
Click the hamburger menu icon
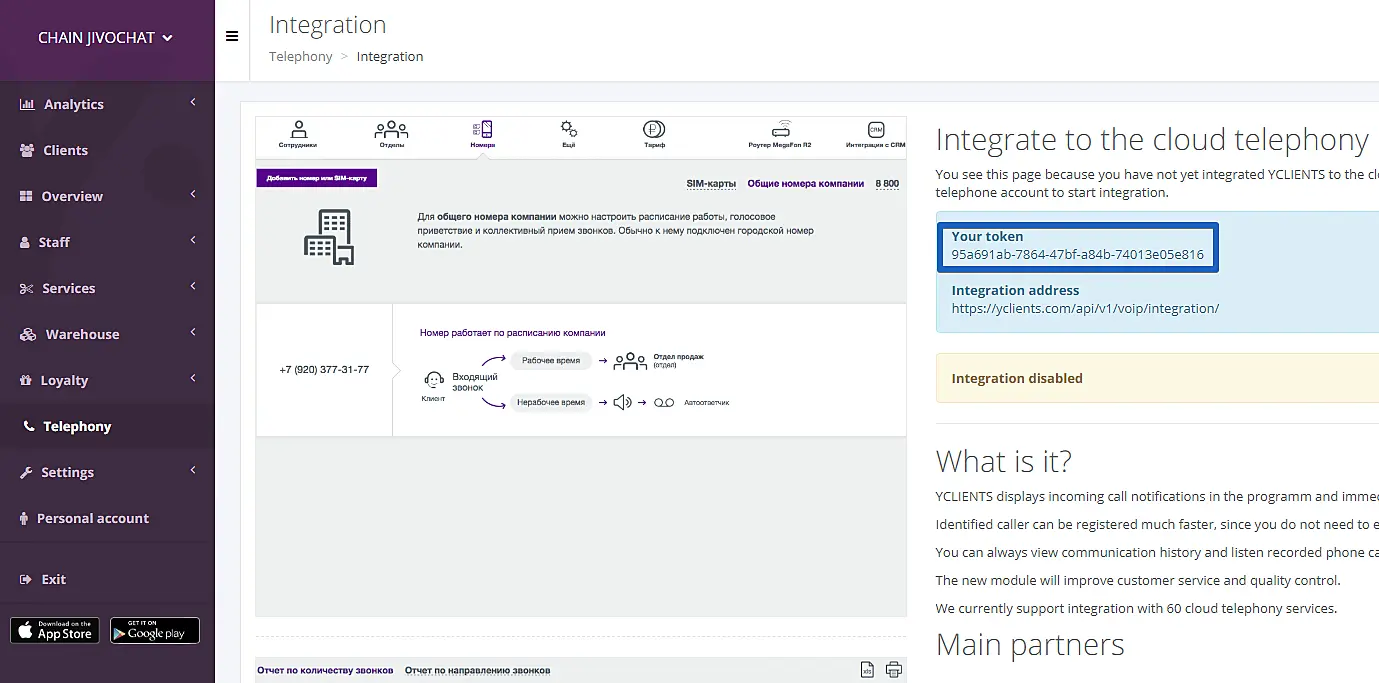[232, 37]
